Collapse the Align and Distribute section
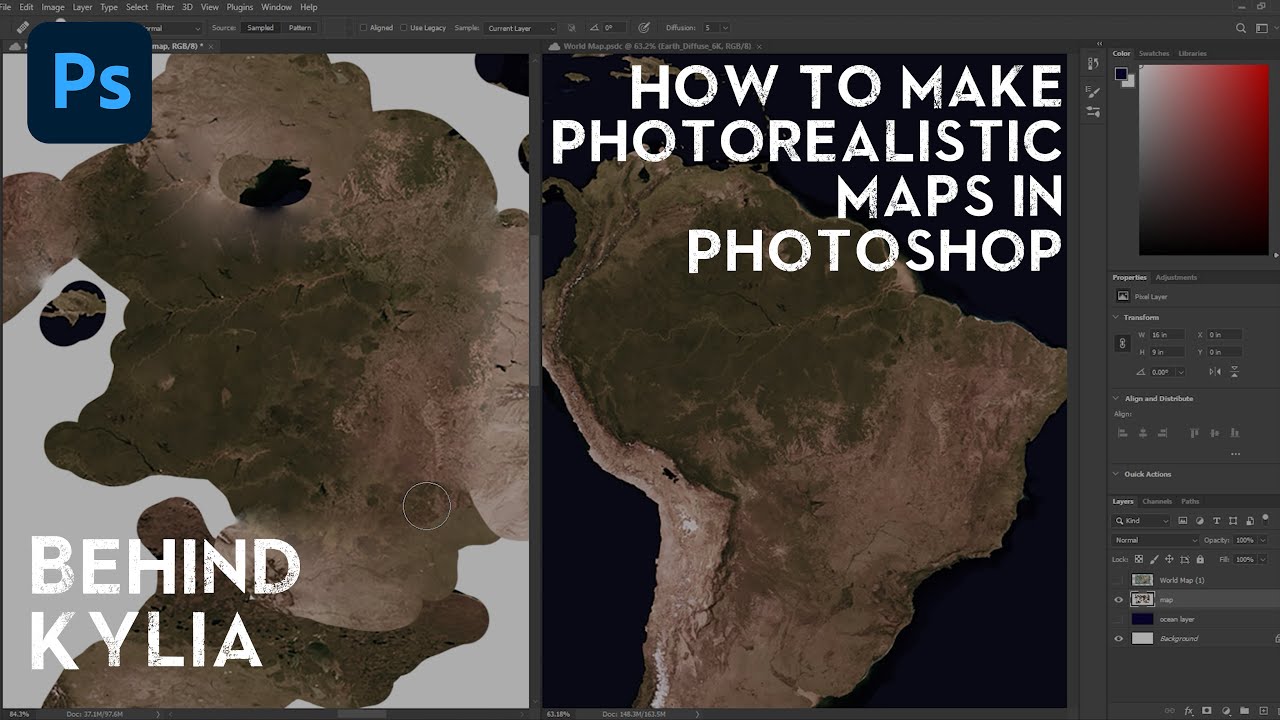This screenshot has width=1280, height=720. coord(1117,398)
